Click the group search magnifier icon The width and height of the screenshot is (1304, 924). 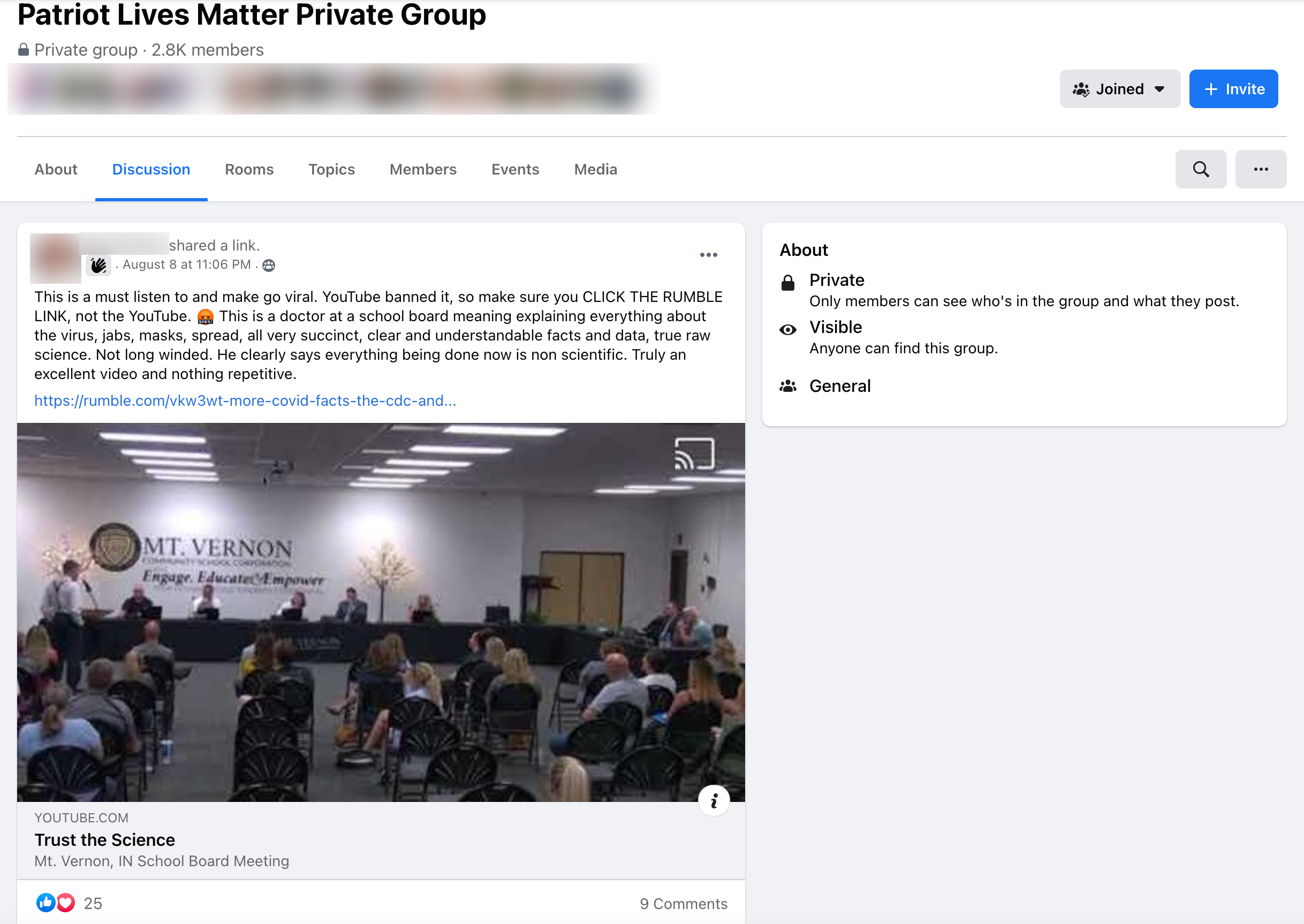(x=1201, y=169)
